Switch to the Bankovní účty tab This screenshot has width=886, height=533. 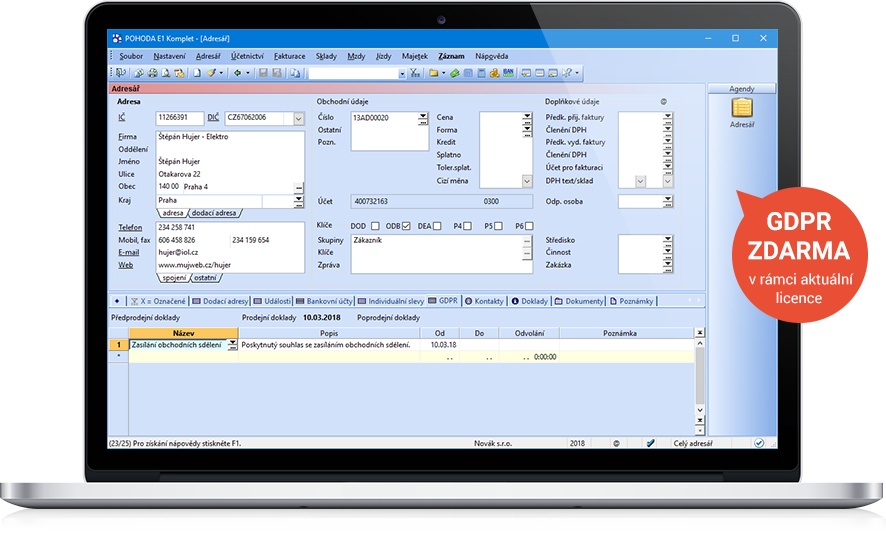[328, 300]
